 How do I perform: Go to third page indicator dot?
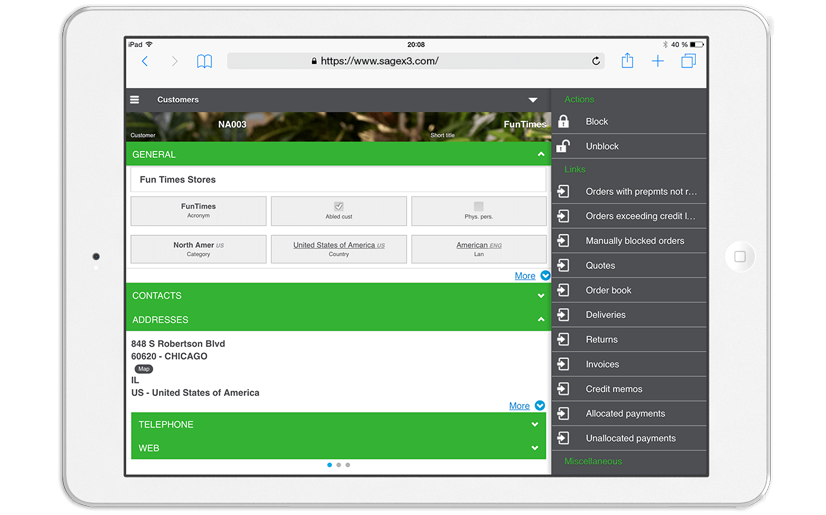pos(348,465)
